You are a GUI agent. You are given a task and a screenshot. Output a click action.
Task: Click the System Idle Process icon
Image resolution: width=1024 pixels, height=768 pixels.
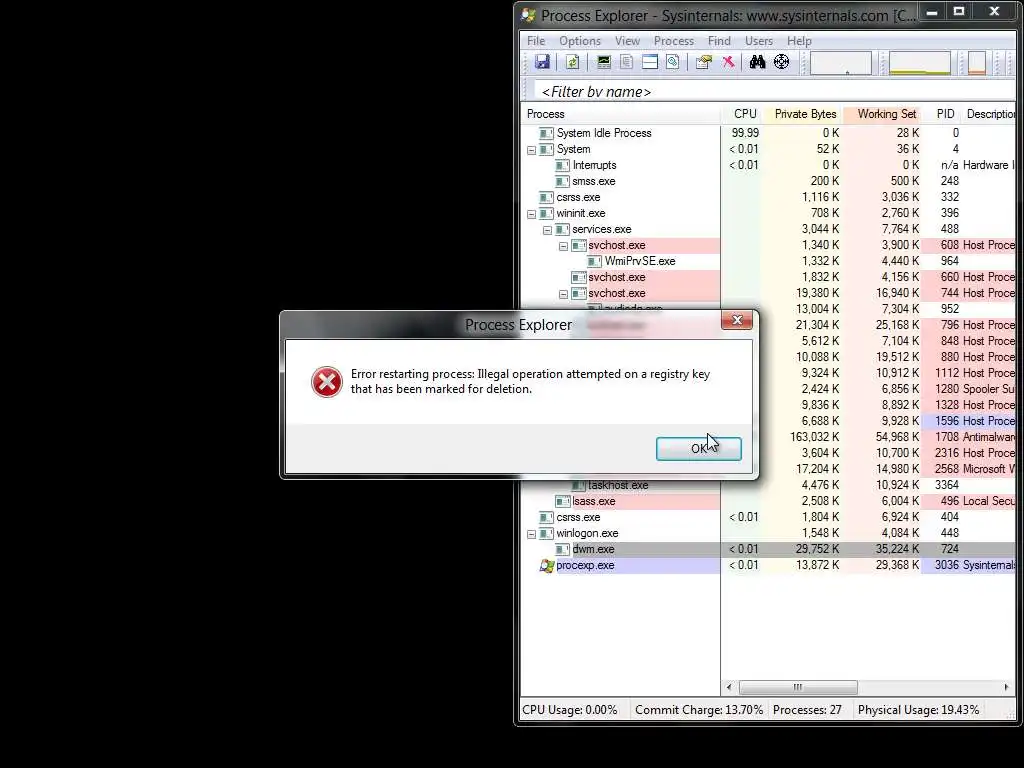(546, 133)
